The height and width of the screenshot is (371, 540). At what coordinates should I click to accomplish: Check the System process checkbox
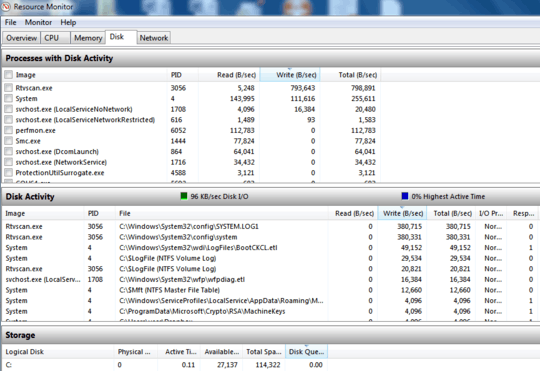[x=9, y=99]
